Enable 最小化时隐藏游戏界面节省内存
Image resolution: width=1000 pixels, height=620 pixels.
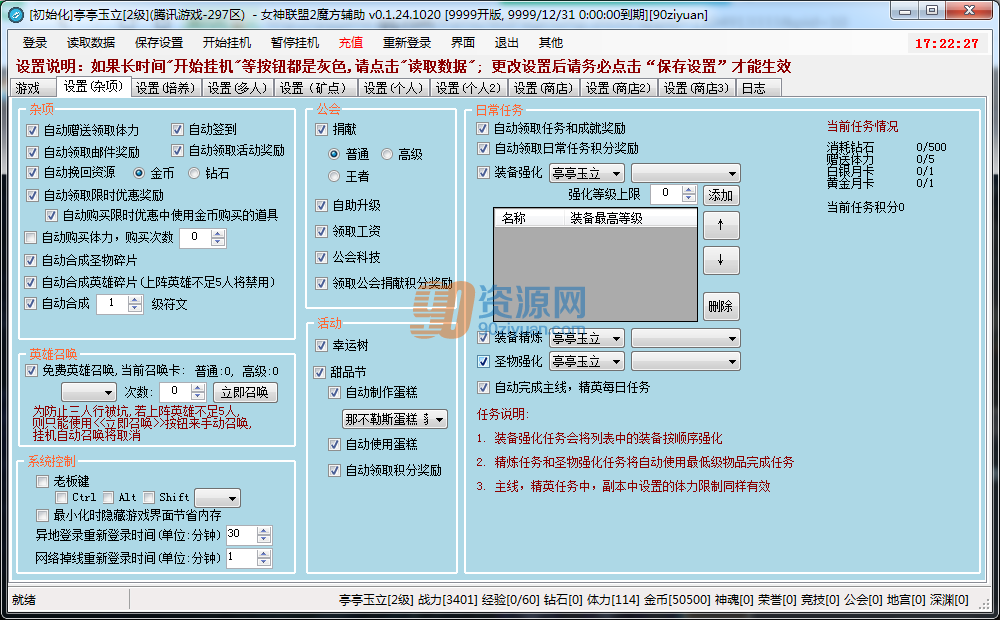pyautogui.click(x=43, y=515)
